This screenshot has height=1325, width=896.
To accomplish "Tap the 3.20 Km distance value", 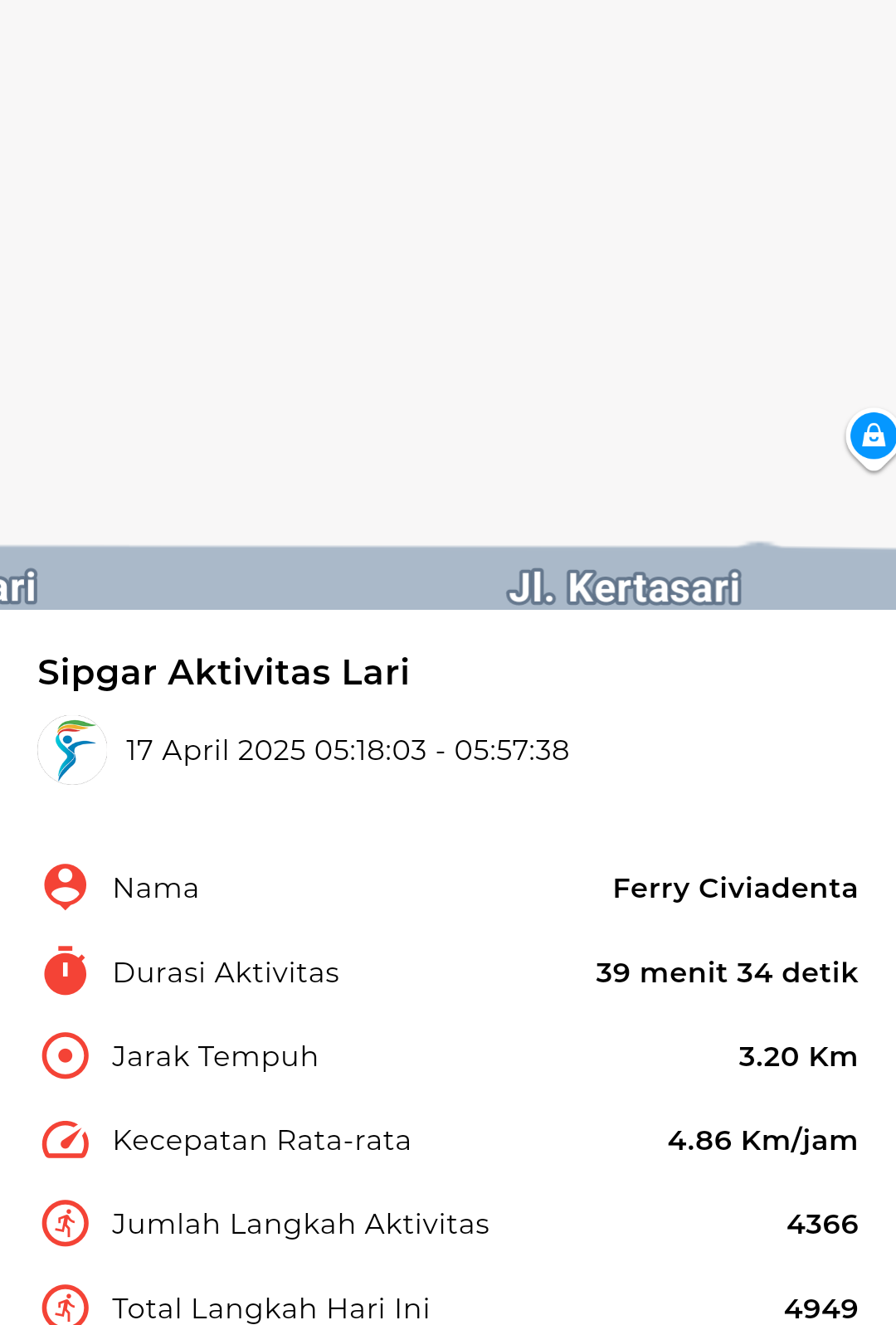I will pyautogui.click(x=798, y=1056).
